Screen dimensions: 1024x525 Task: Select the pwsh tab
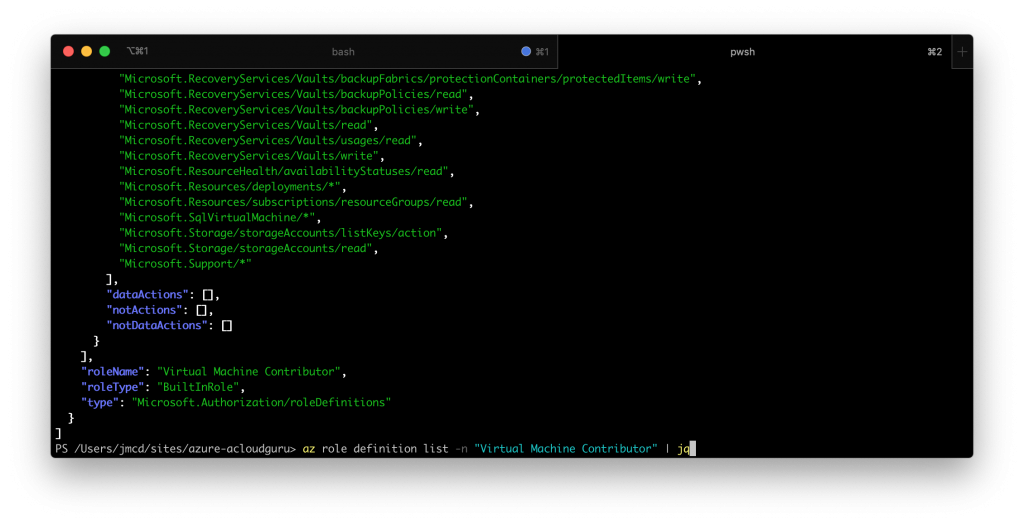pos(742,51)
